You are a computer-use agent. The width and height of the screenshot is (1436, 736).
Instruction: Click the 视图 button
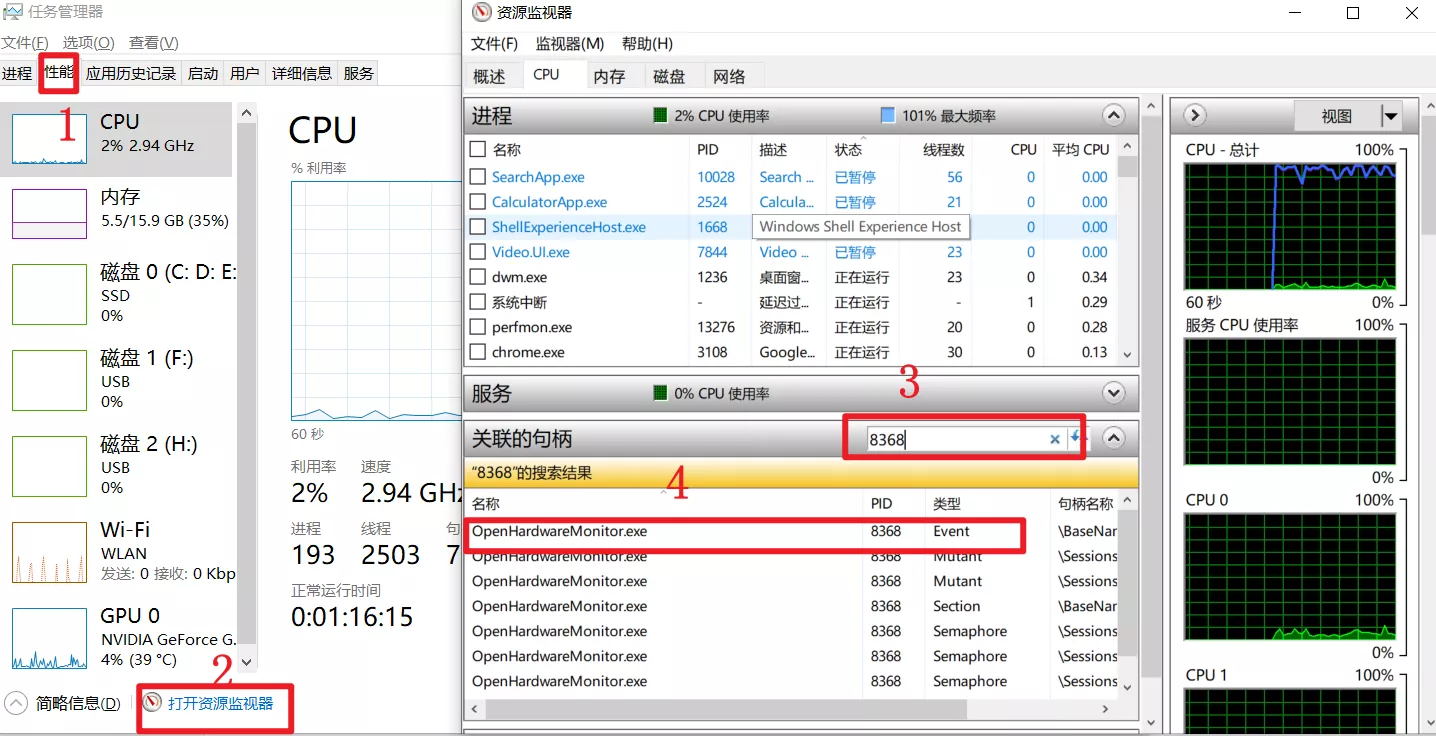point(1337,116)
